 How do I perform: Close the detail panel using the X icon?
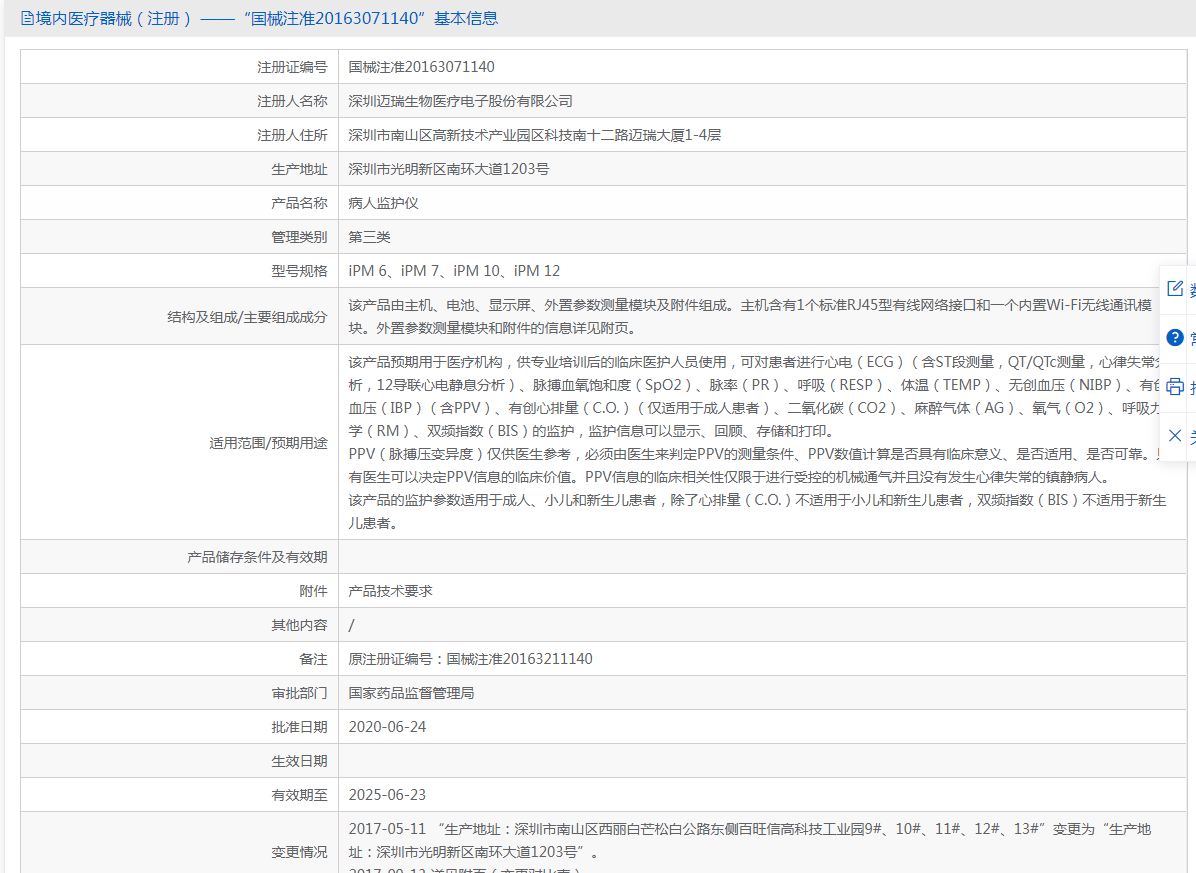point(1174,434)
